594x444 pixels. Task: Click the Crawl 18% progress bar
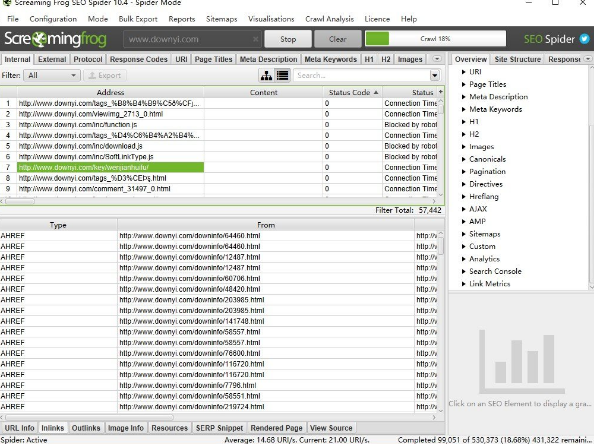tap(435, 39)
